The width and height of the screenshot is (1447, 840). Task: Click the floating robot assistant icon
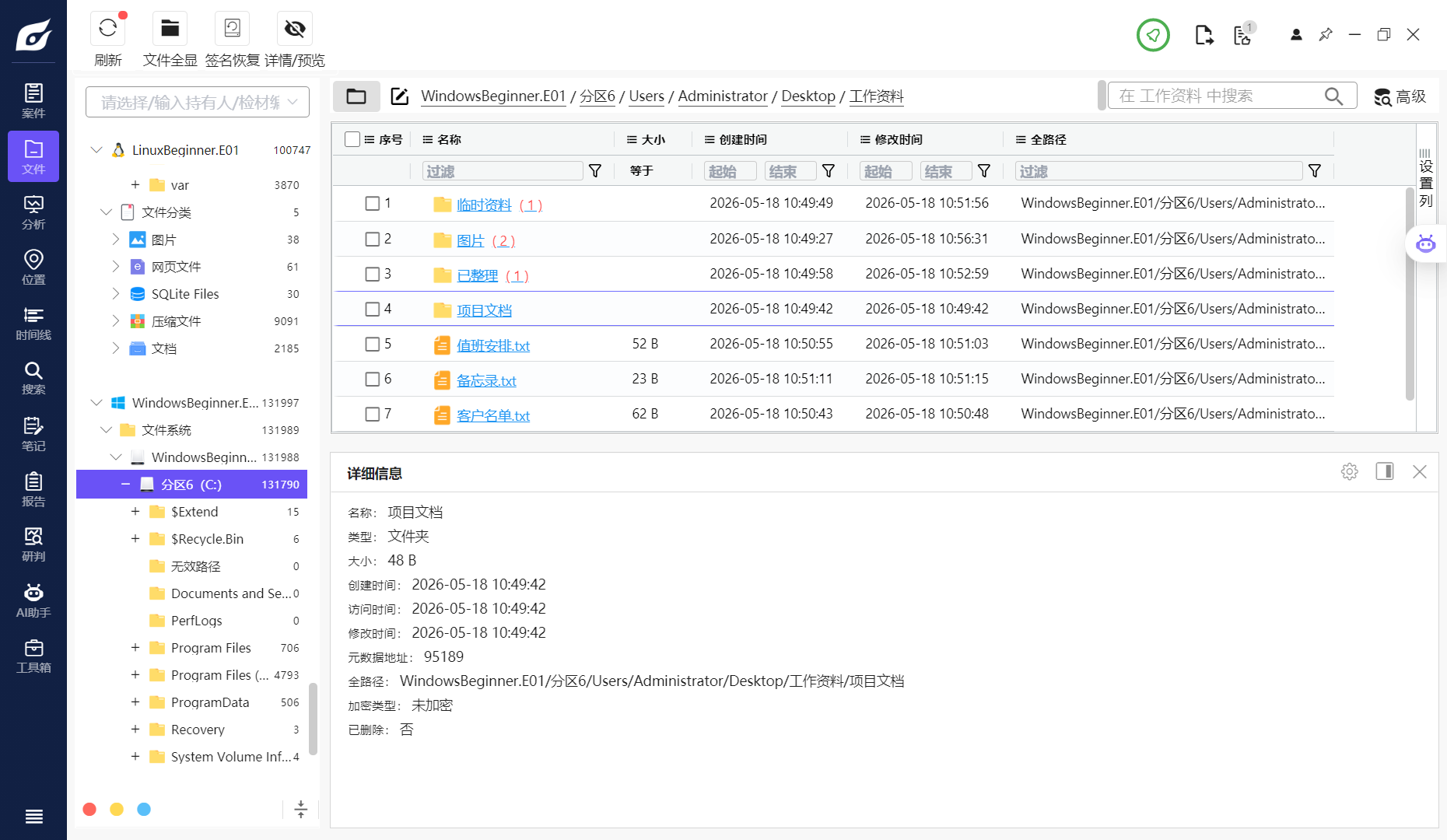point(1425,244)
